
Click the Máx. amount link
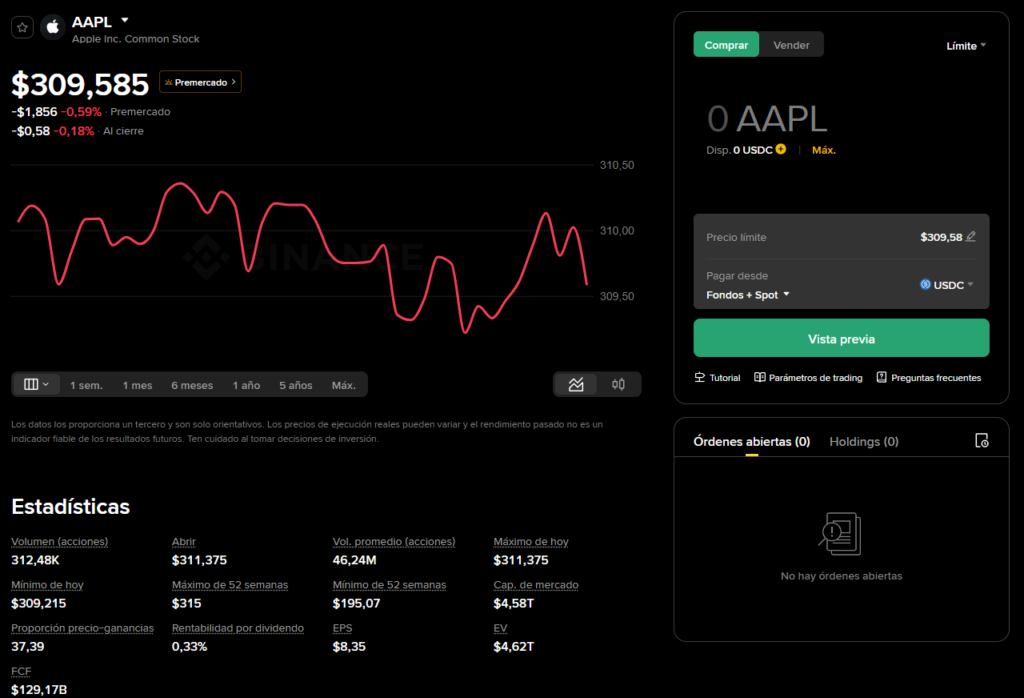824,150
